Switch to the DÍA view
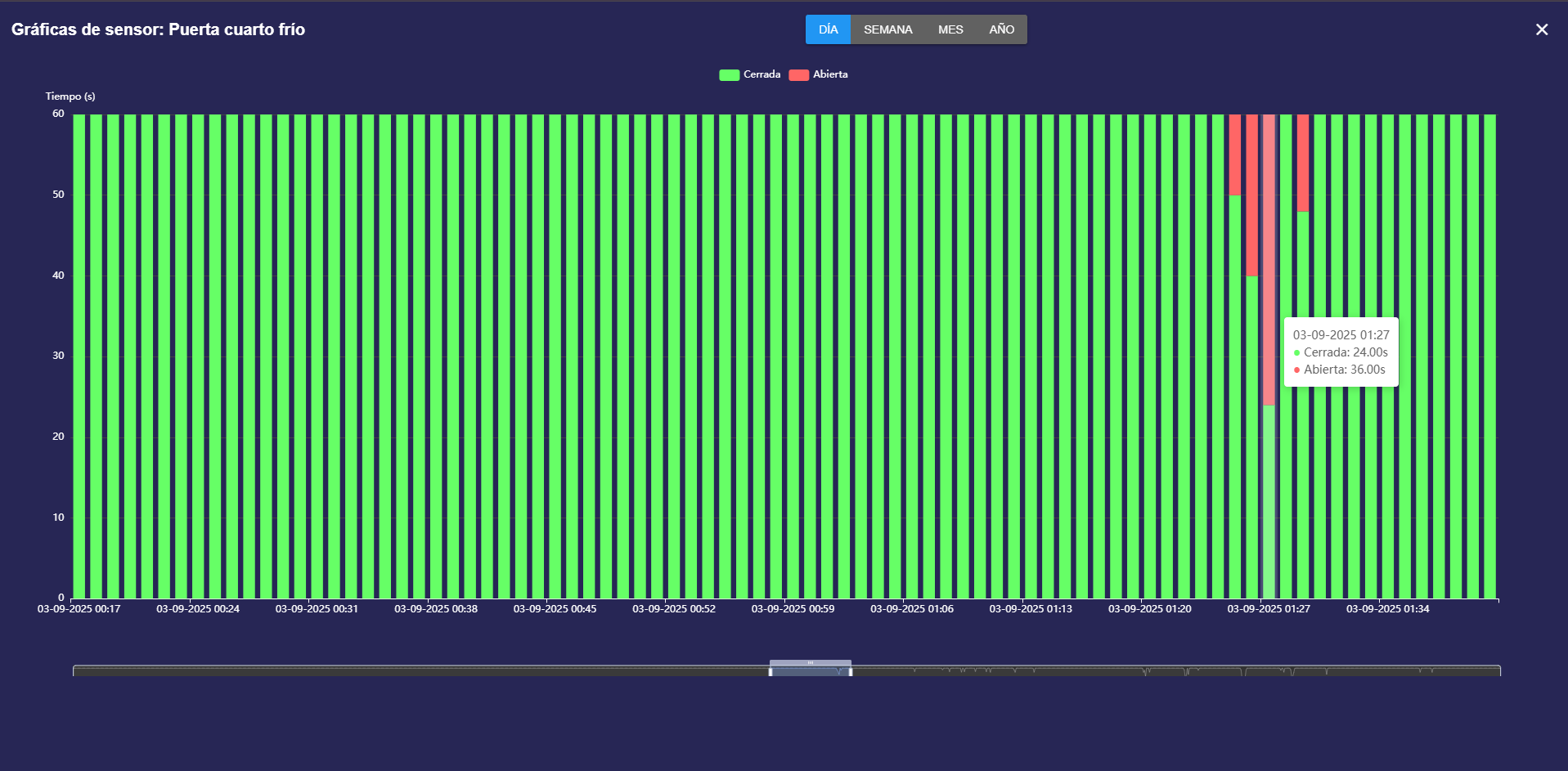Image resolution: width=1568 pixels, height=771 pixels. coord(828,29)
